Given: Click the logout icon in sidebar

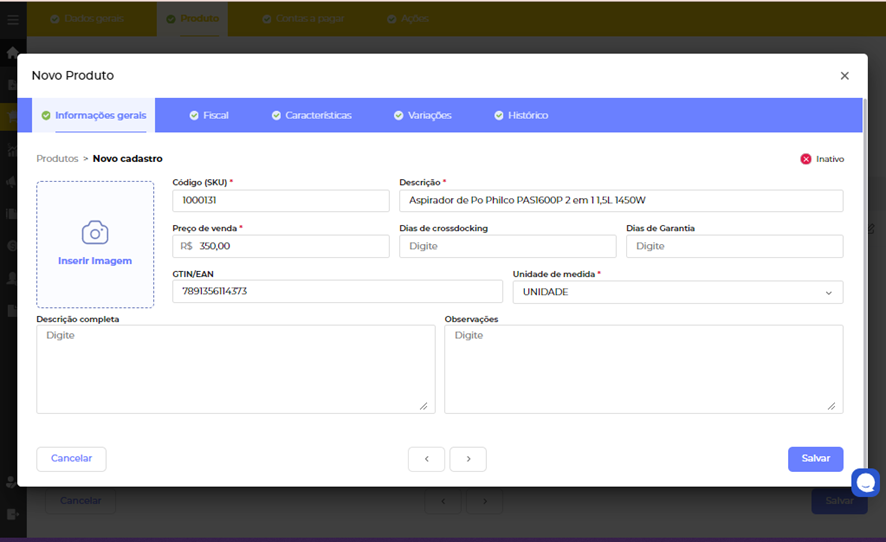Looking at the screenshot, I should coord(12,514).
